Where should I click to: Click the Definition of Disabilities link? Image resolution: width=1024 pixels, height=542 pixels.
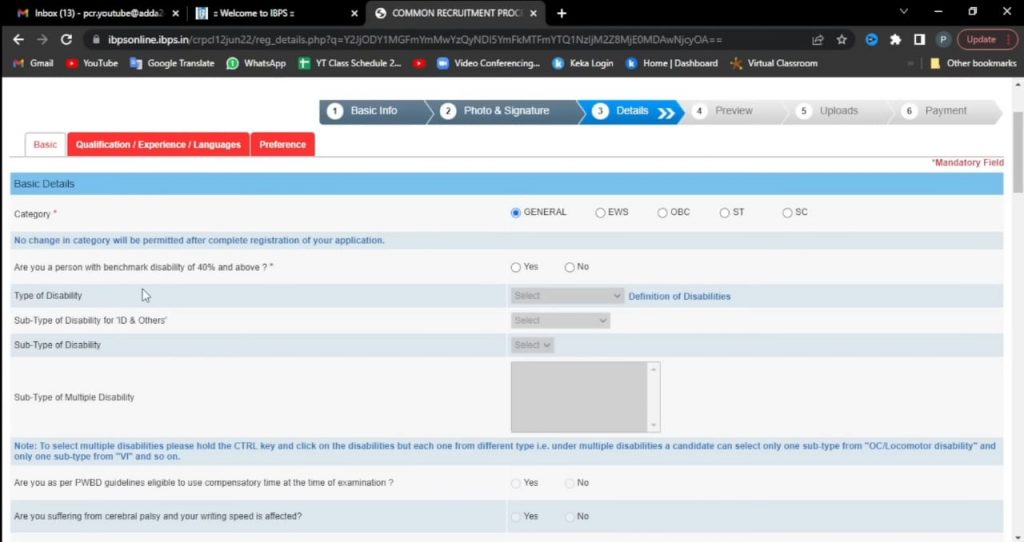click(679, 297)
